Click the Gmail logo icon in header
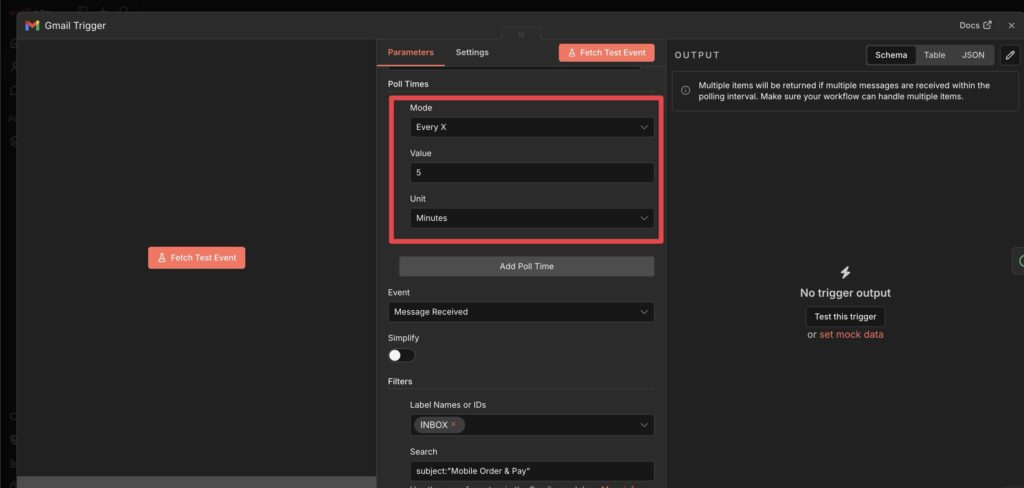Image resolution: width=1024 pixels, height=488 pixels. pyautogui.click(x=32, y=25)
